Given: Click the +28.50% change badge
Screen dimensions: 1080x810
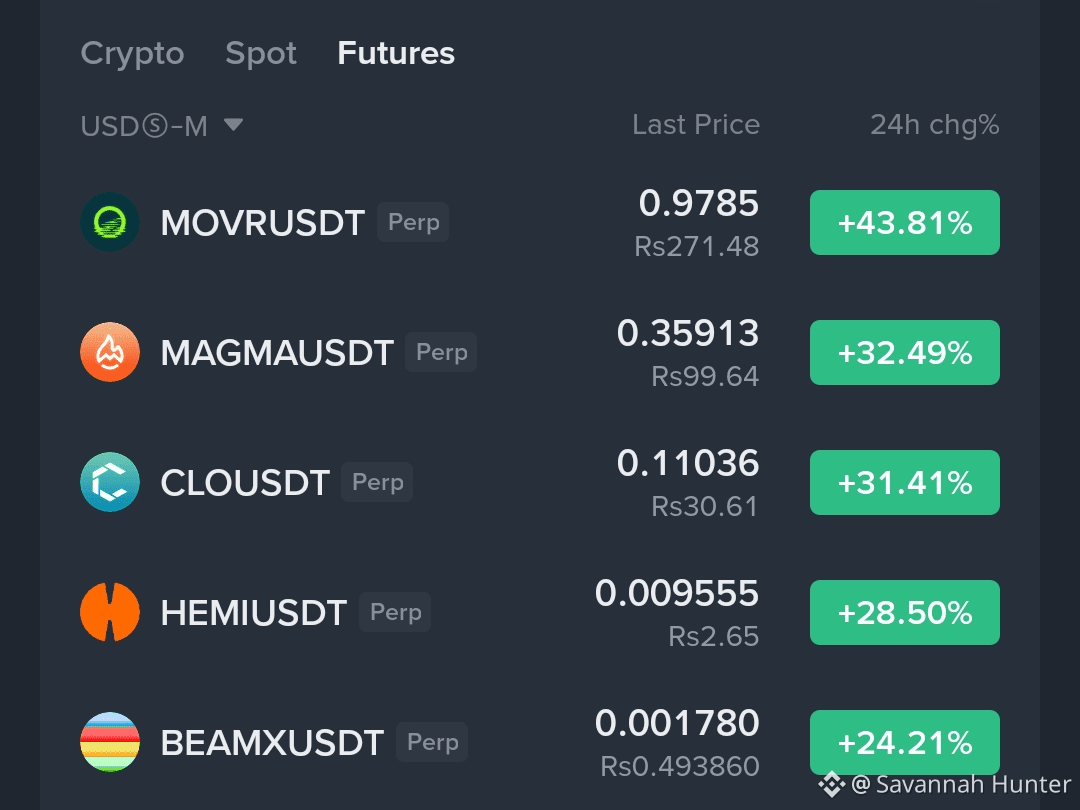Looking at the screenshot, I should click(x=904, y=612).
